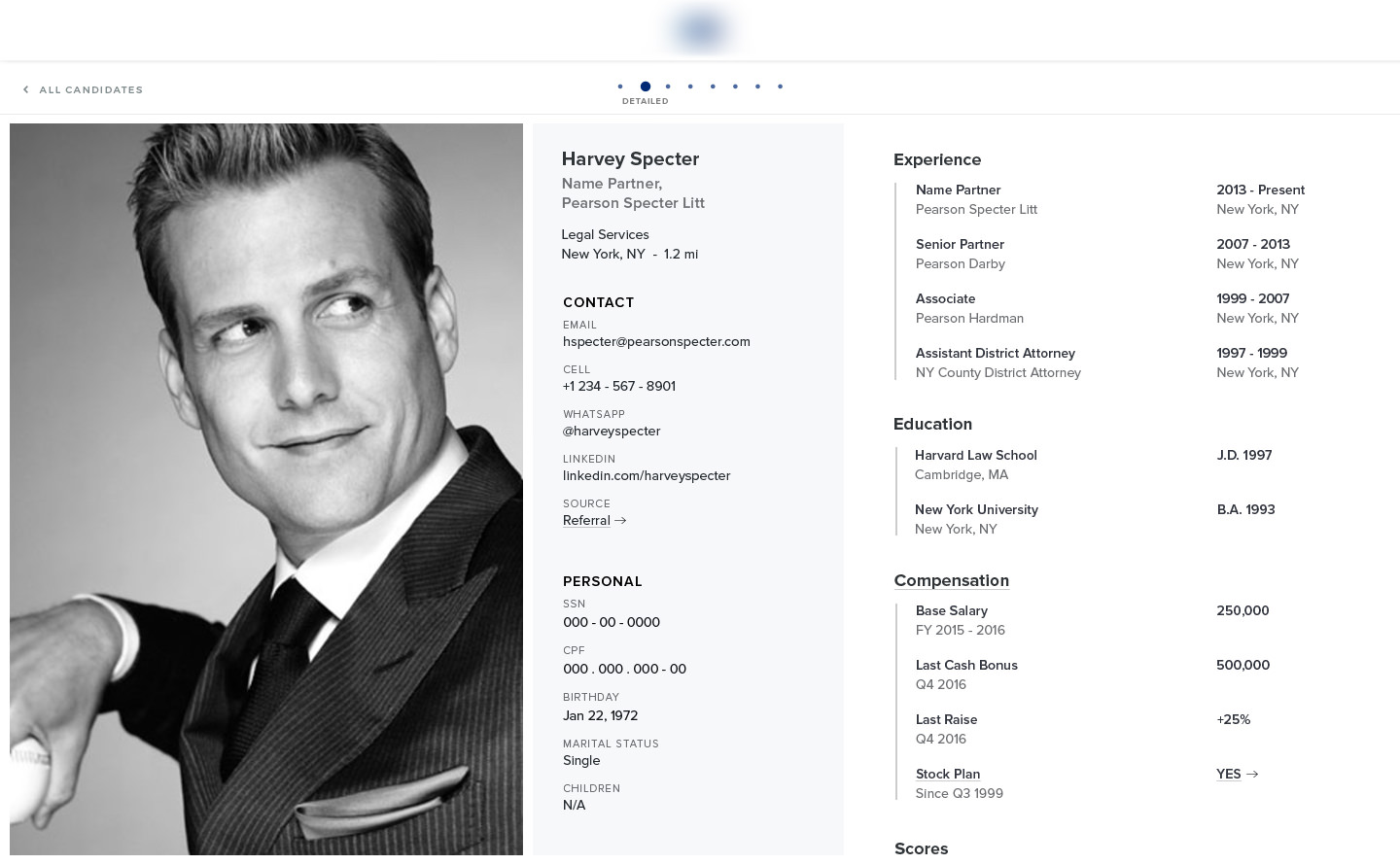Click the Experience section heading

(x=937, y=159)
